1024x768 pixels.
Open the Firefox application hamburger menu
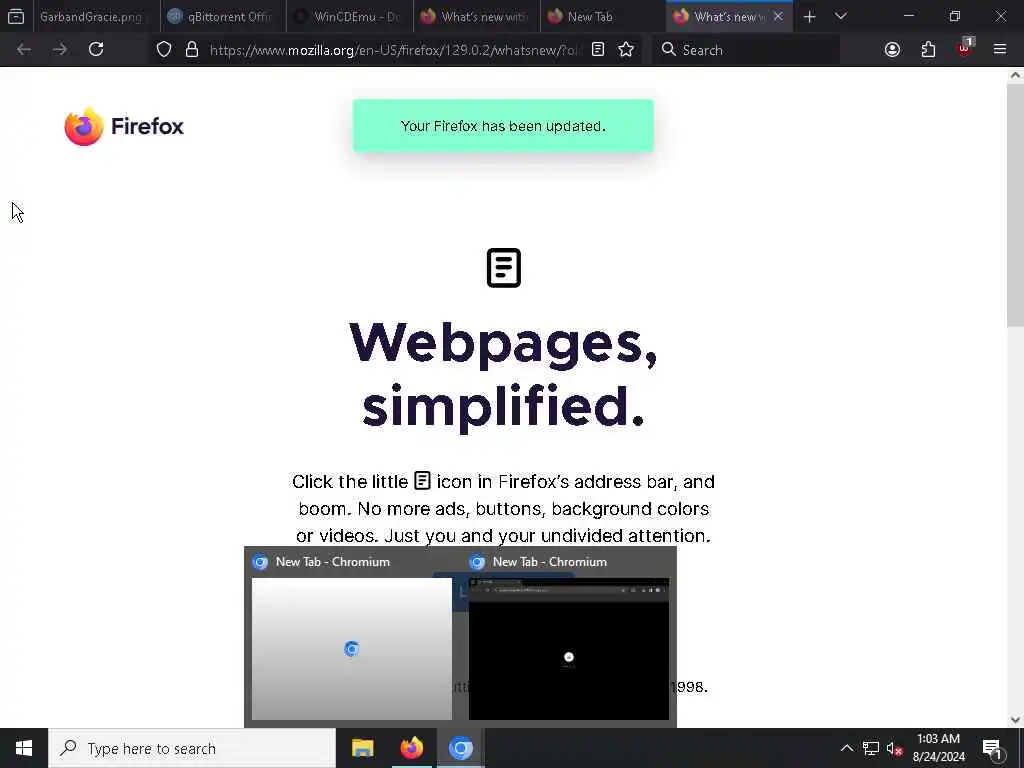click(999, 50)
